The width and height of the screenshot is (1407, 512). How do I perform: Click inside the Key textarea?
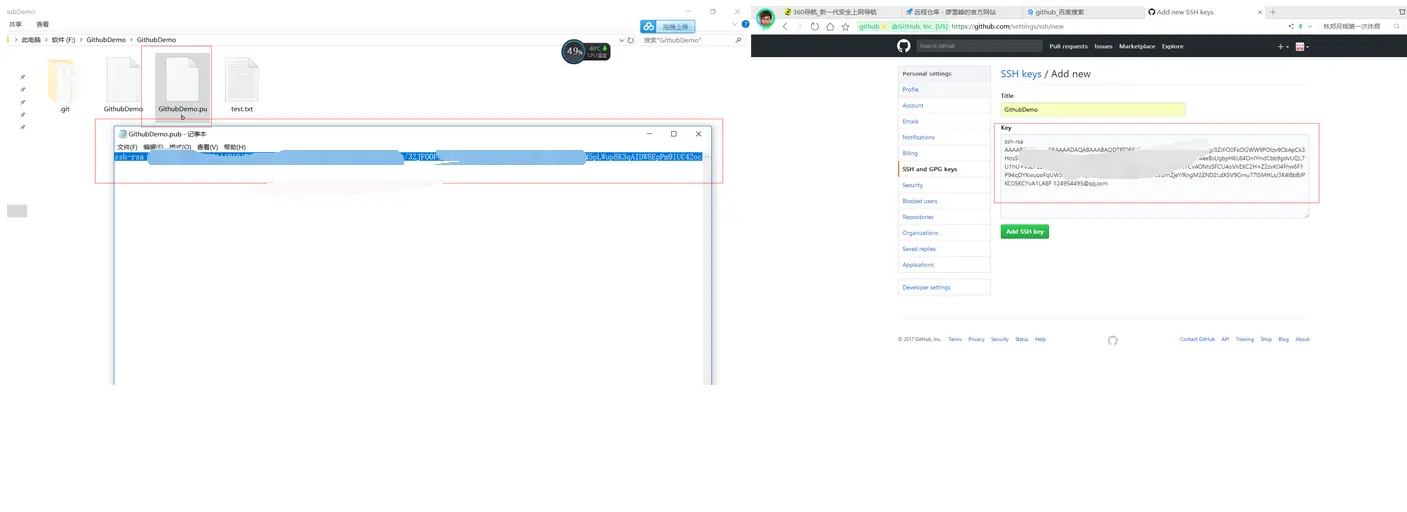(x=1155, y=175)
